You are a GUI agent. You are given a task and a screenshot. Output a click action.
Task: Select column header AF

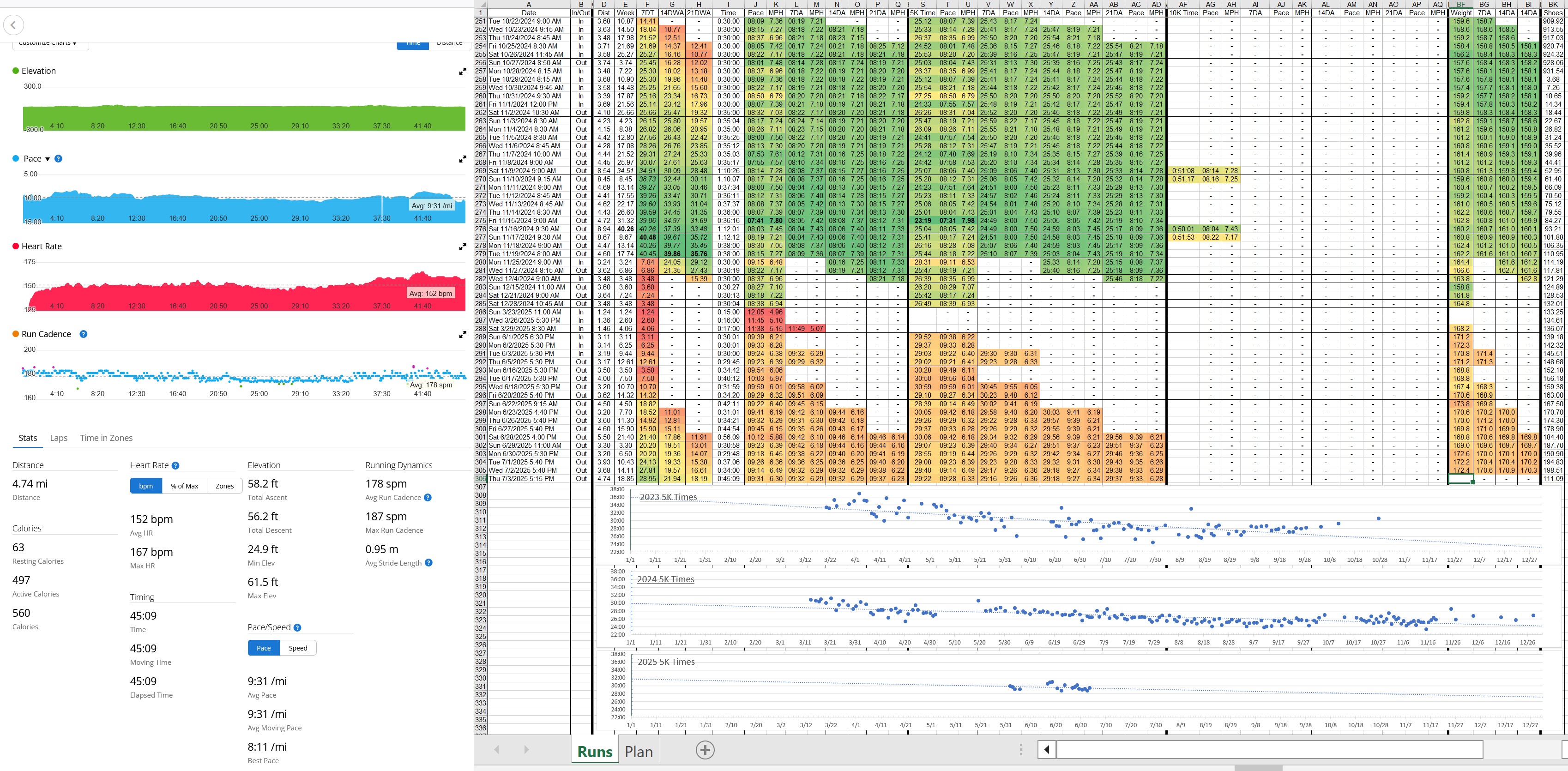(x=1183, y=4)
